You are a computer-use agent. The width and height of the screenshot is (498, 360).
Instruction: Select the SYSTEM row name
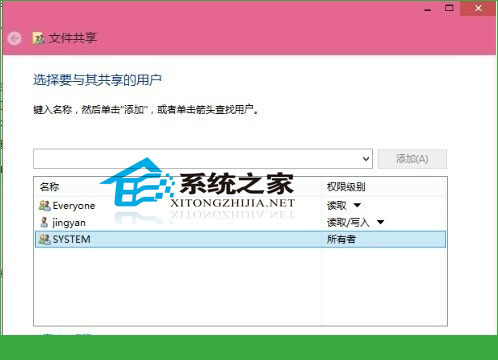(71, 239)
